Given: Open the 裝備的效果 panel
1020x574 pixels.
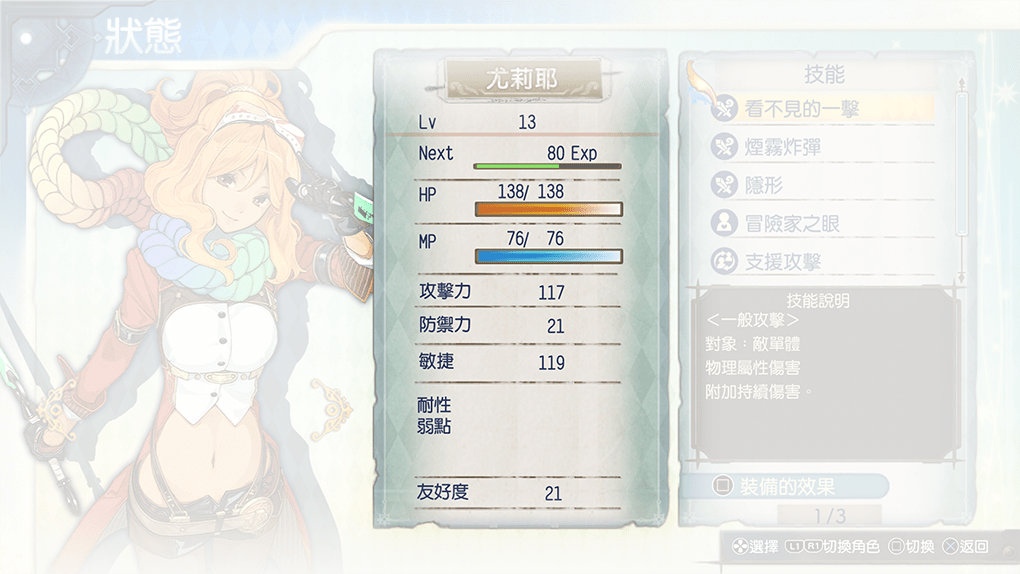Looking at the screenshot, I should (785, 486).
